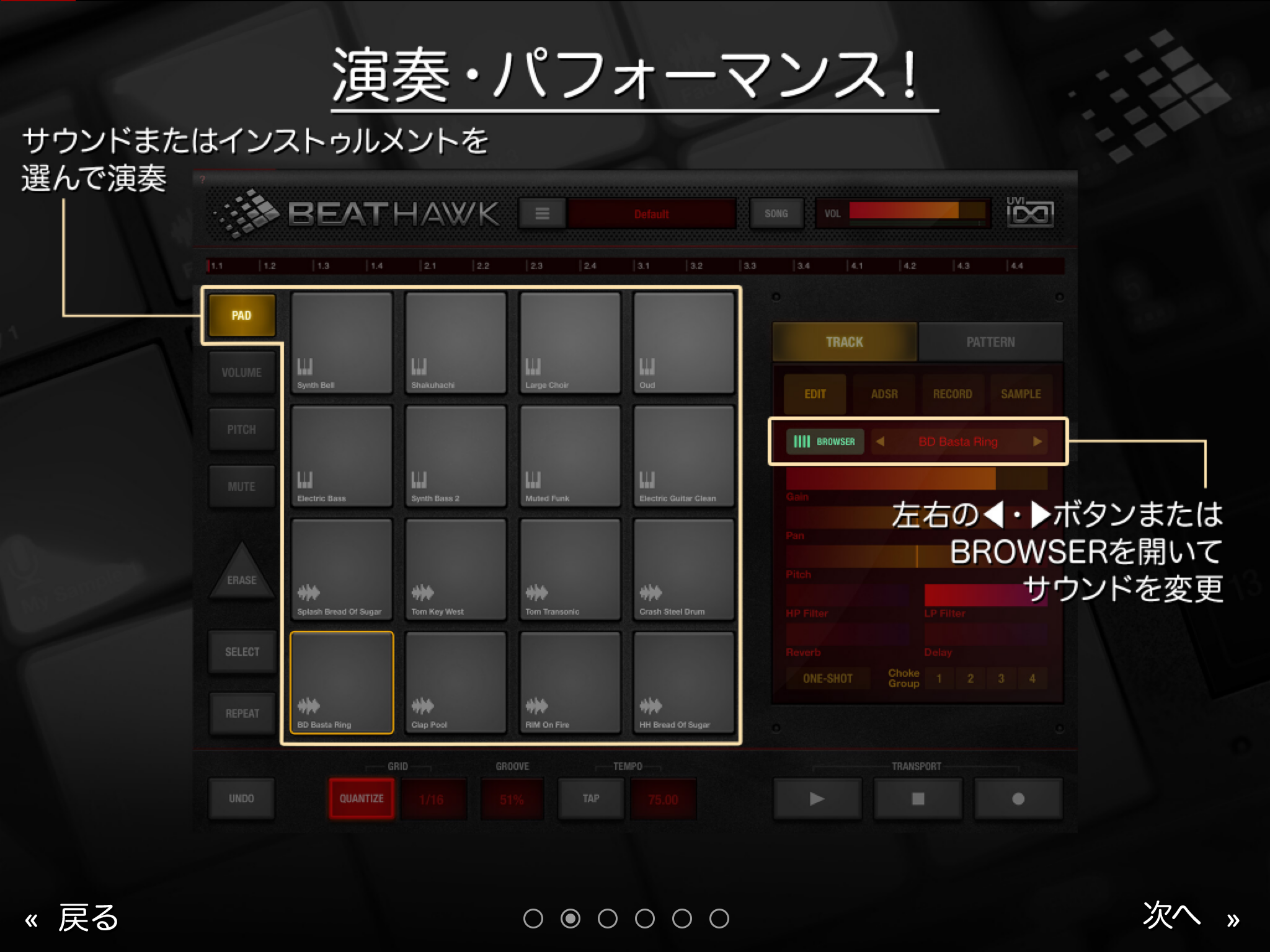The image size is (1270, 952).
Task: Tap the HH Bread Of Sugar pad
Action: 684,683
